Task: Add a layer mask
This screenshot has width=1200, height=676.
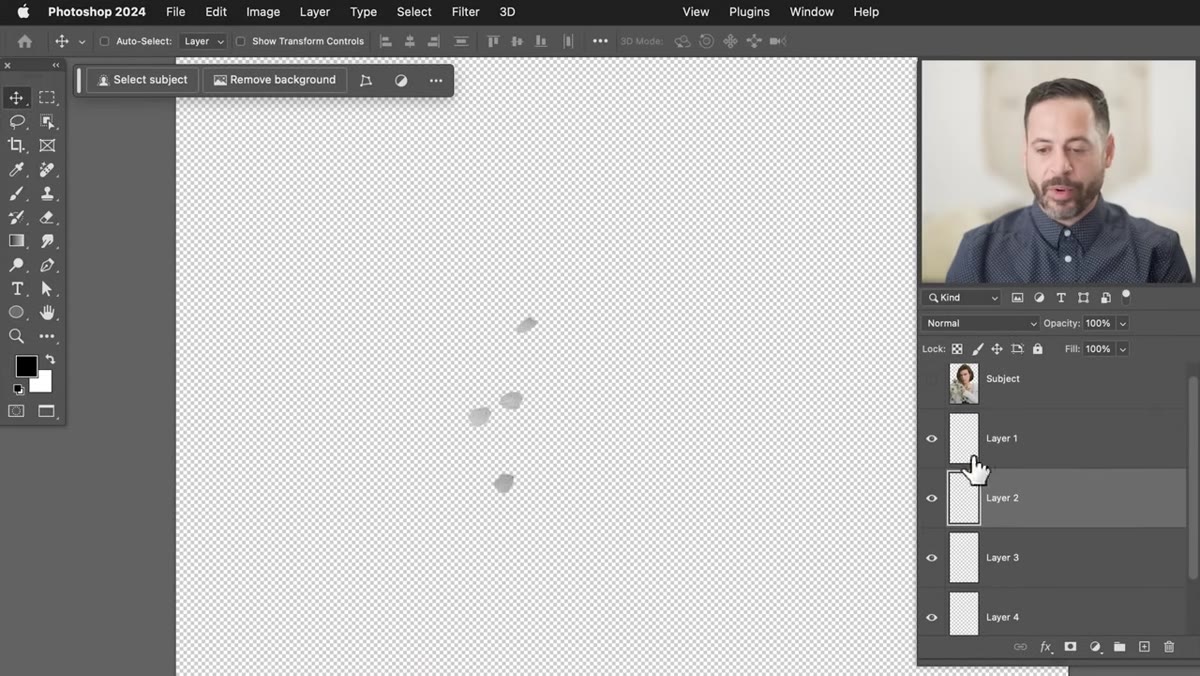Action: (x=1070, y=647)
